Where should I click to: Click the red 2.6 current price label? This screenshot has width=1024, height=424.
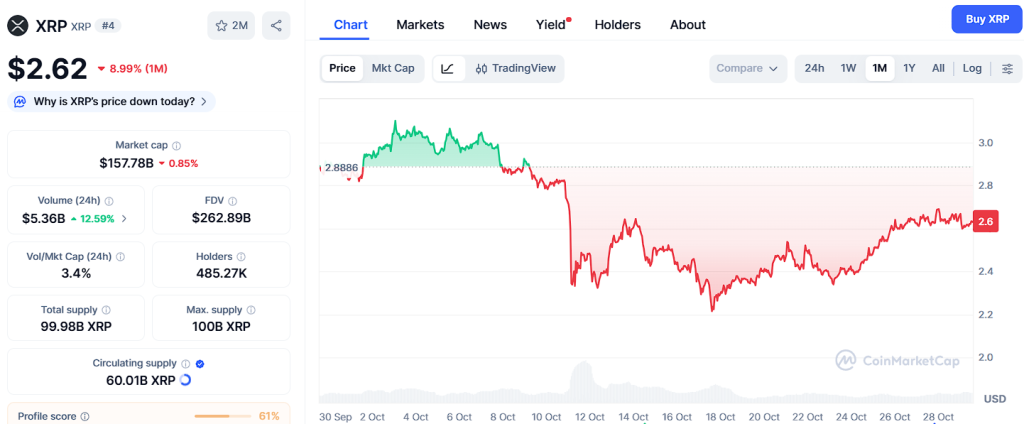pyautogui.click(x=986, y=222)
